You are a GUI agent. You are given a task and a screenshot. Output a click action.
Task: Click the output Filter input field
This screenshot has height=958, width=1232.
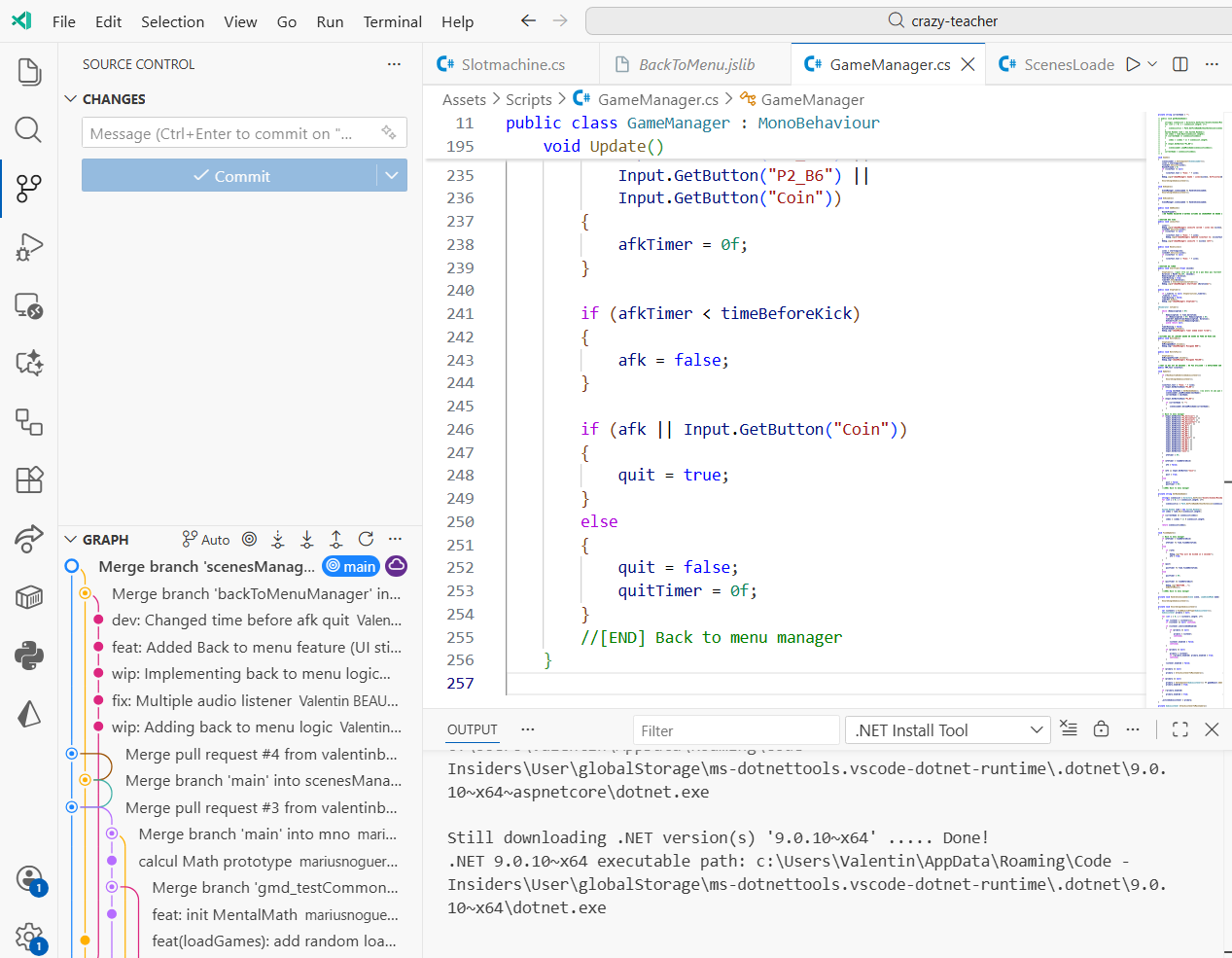tap(735, 730)
